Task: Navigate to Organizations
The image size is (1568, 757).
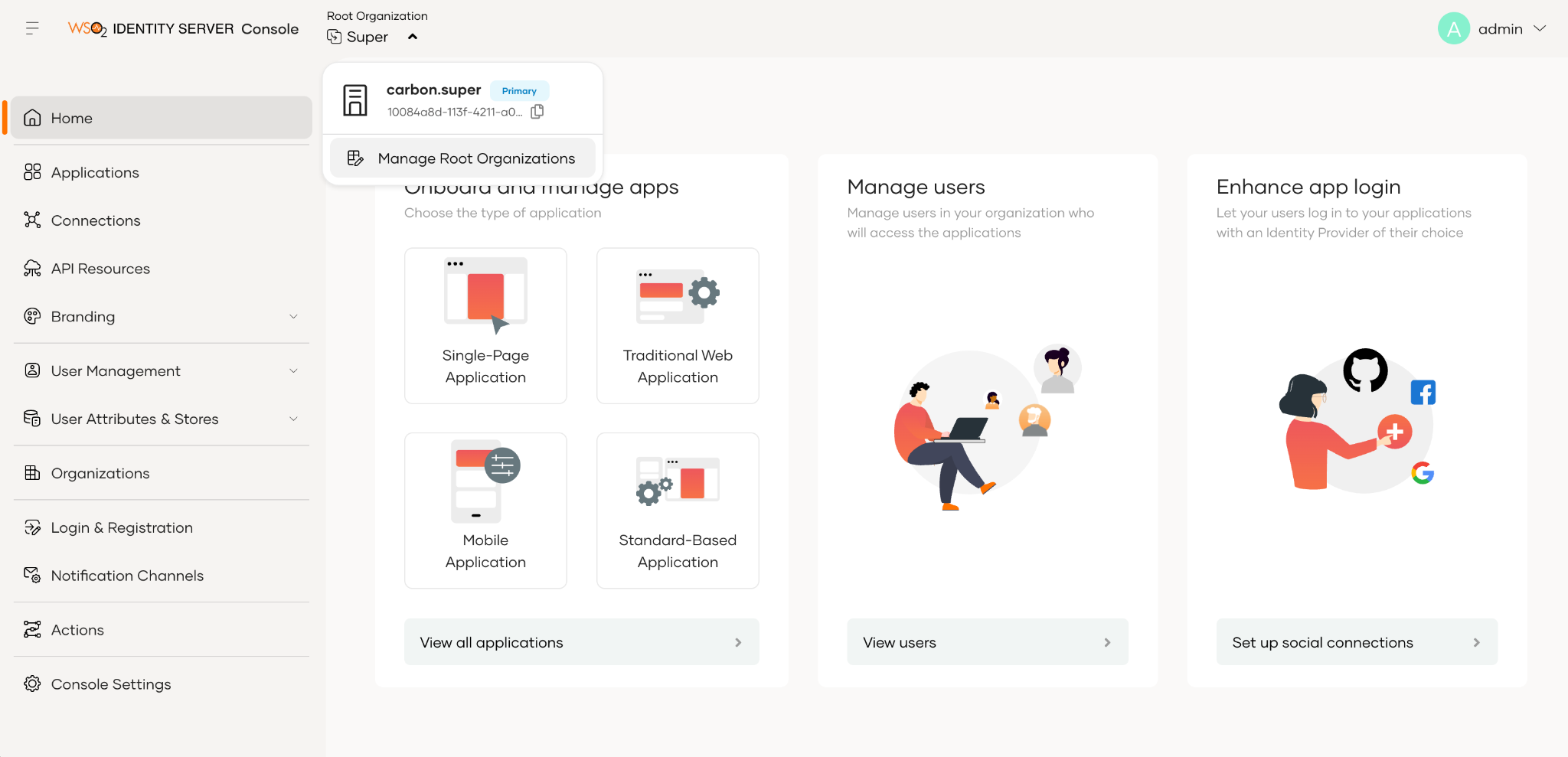Action: pyautogui.click(x=162, y=473)
